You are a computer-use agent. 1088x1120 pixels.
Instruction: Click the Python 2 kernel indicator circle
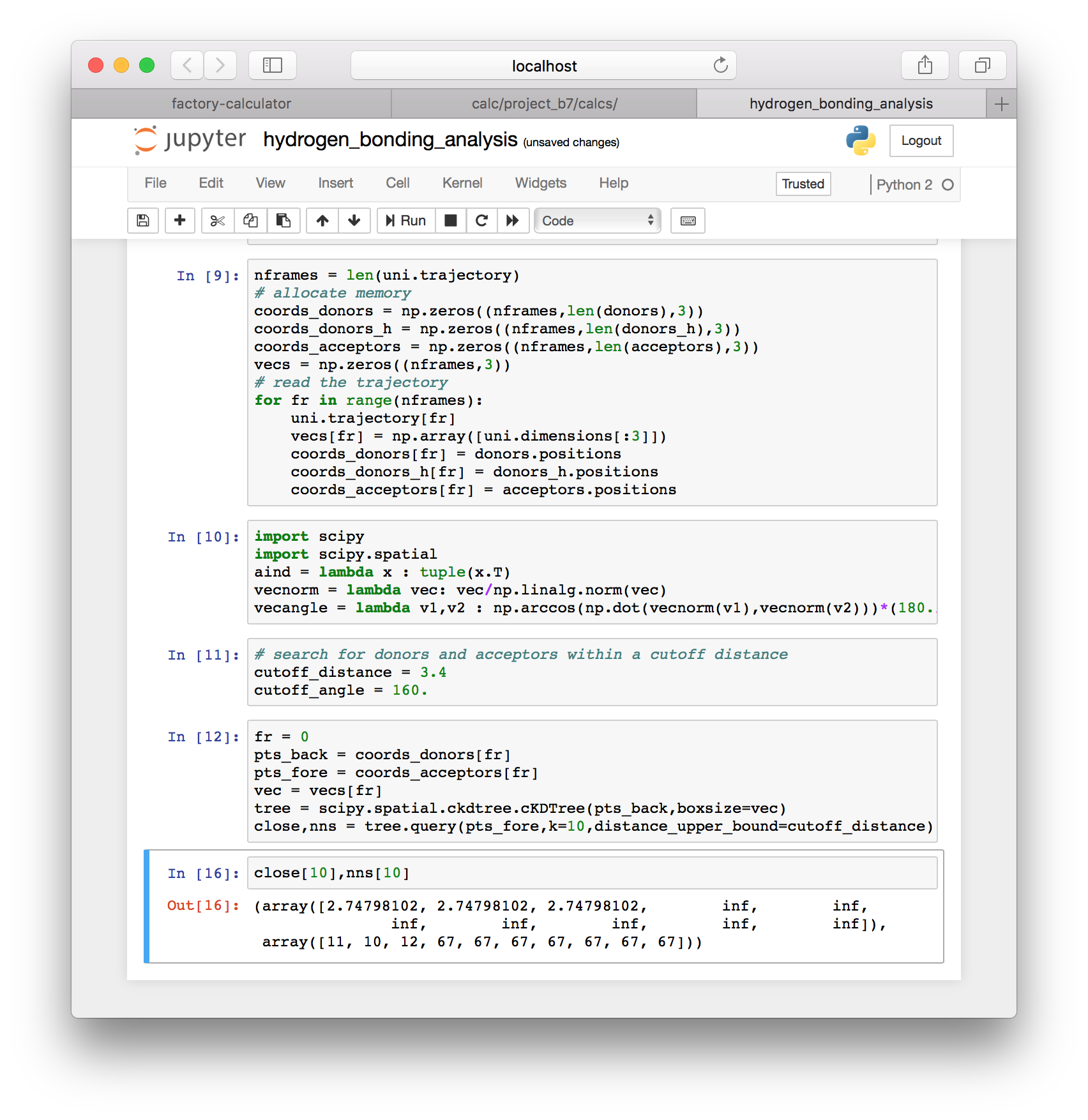click(948, 185)
